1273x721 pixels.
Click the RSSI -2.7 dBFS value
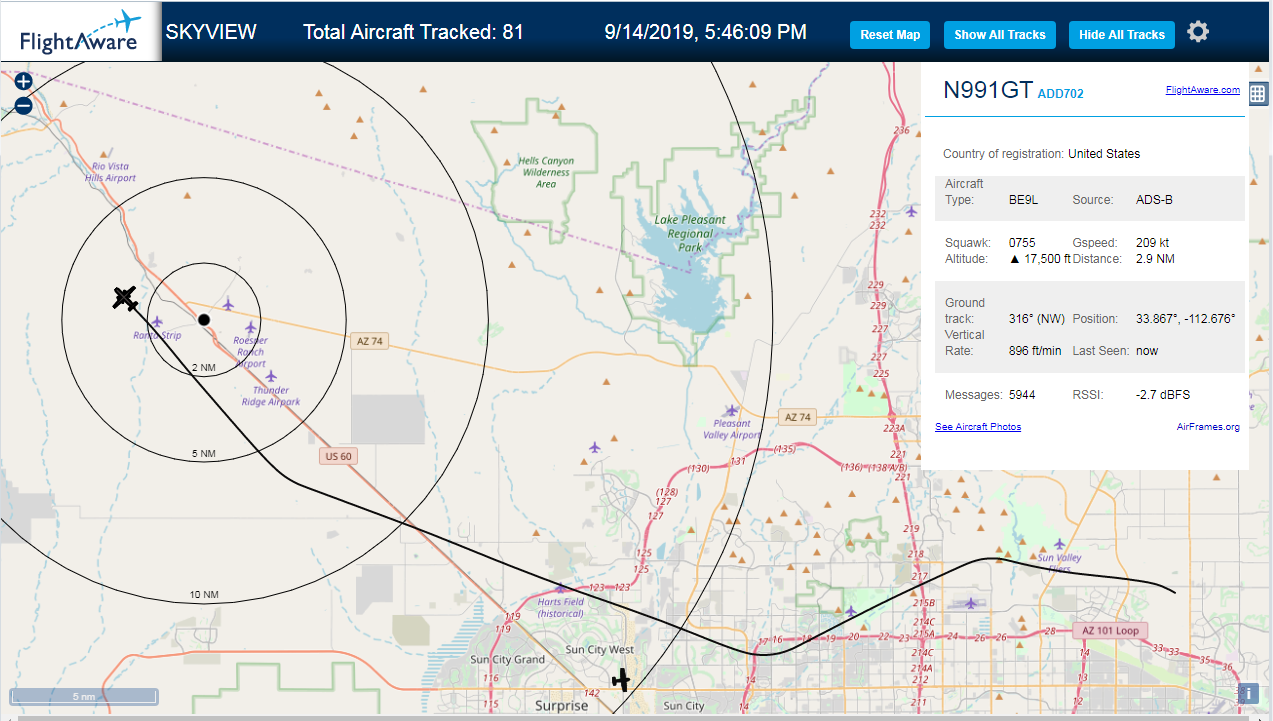[x=1163, y=395]
